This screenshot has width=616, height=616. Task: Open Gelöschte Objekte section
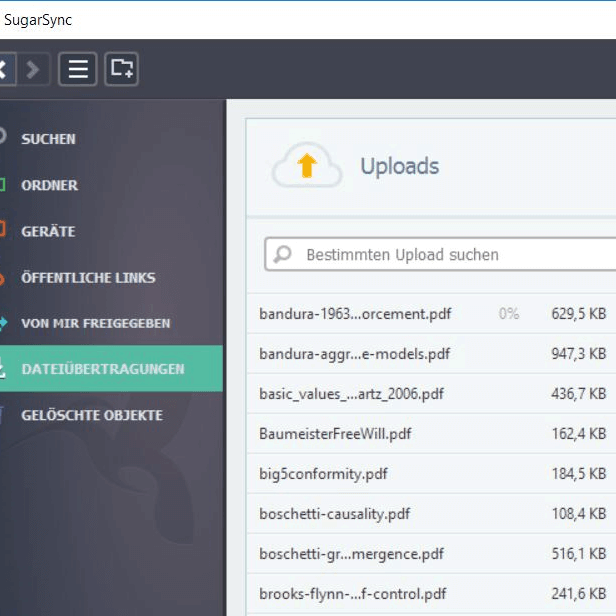click(x=91, y=415)
